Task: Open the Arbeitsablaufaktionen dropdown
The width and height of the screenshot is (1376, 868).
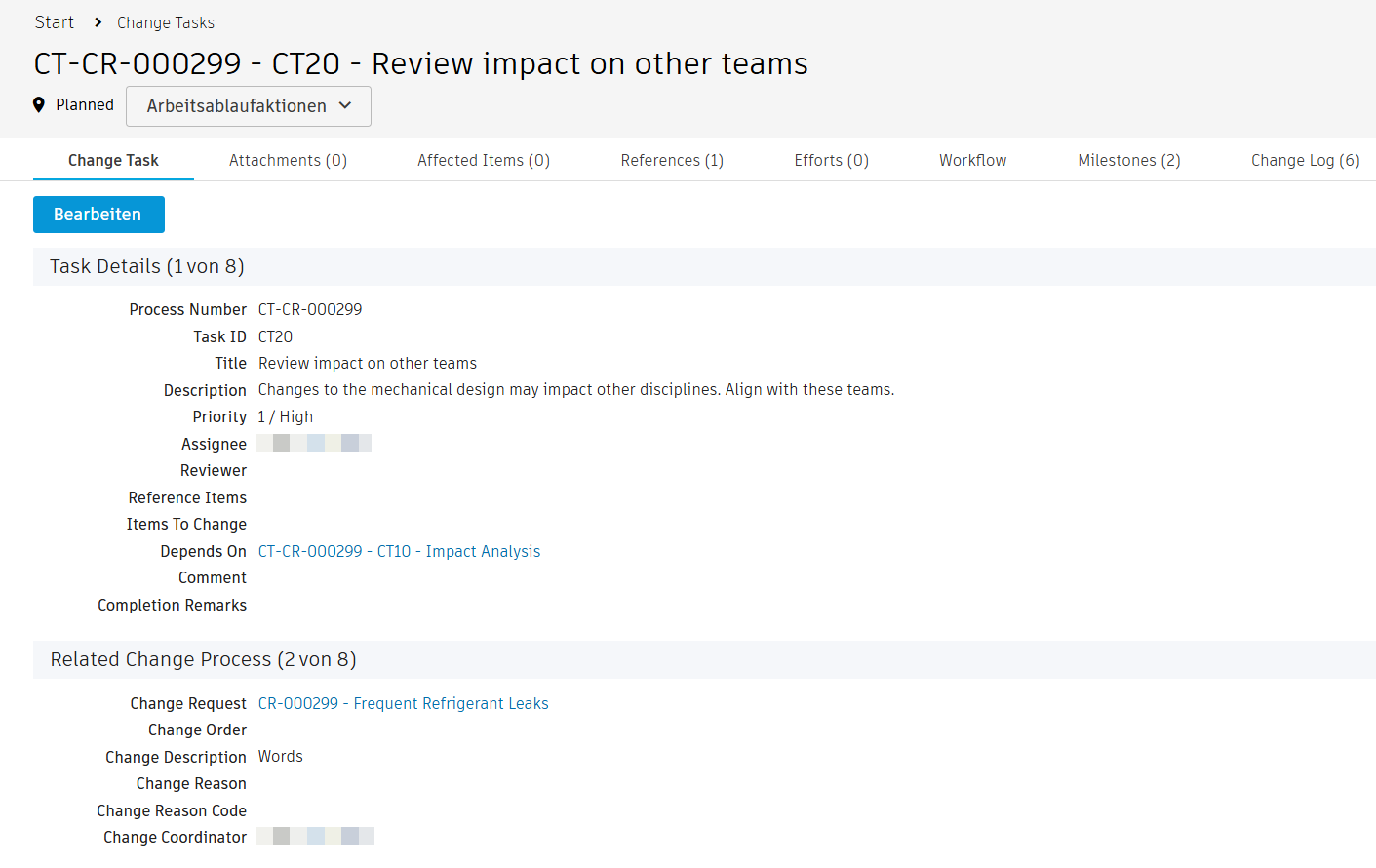Action: pos(249,106)
